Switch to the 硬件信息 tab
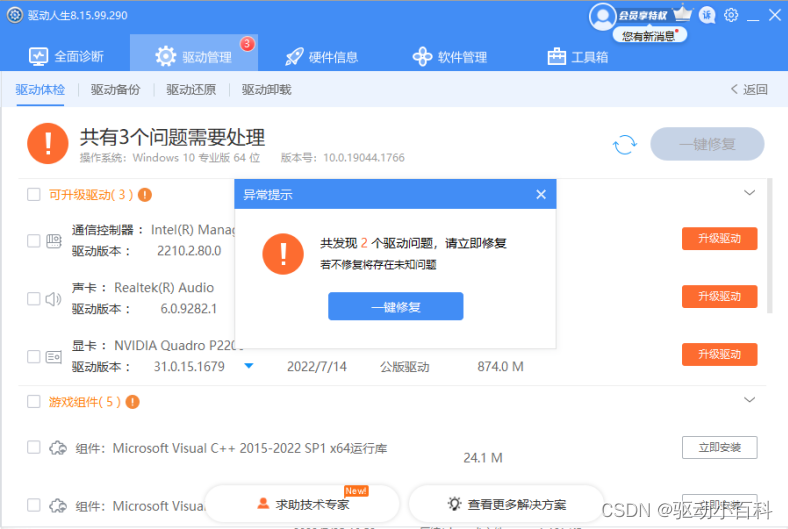788x529 pixels. pyautogui.click(x=322, y=57)
